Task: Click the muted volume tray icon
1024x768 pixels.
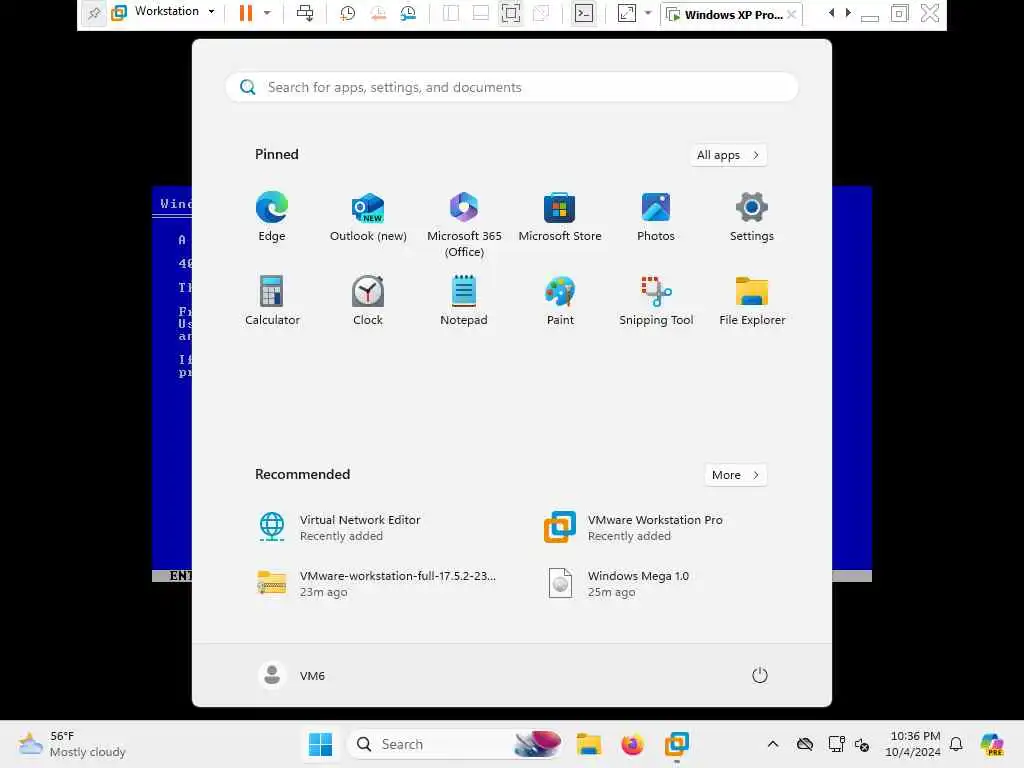Action: [862, 744]
